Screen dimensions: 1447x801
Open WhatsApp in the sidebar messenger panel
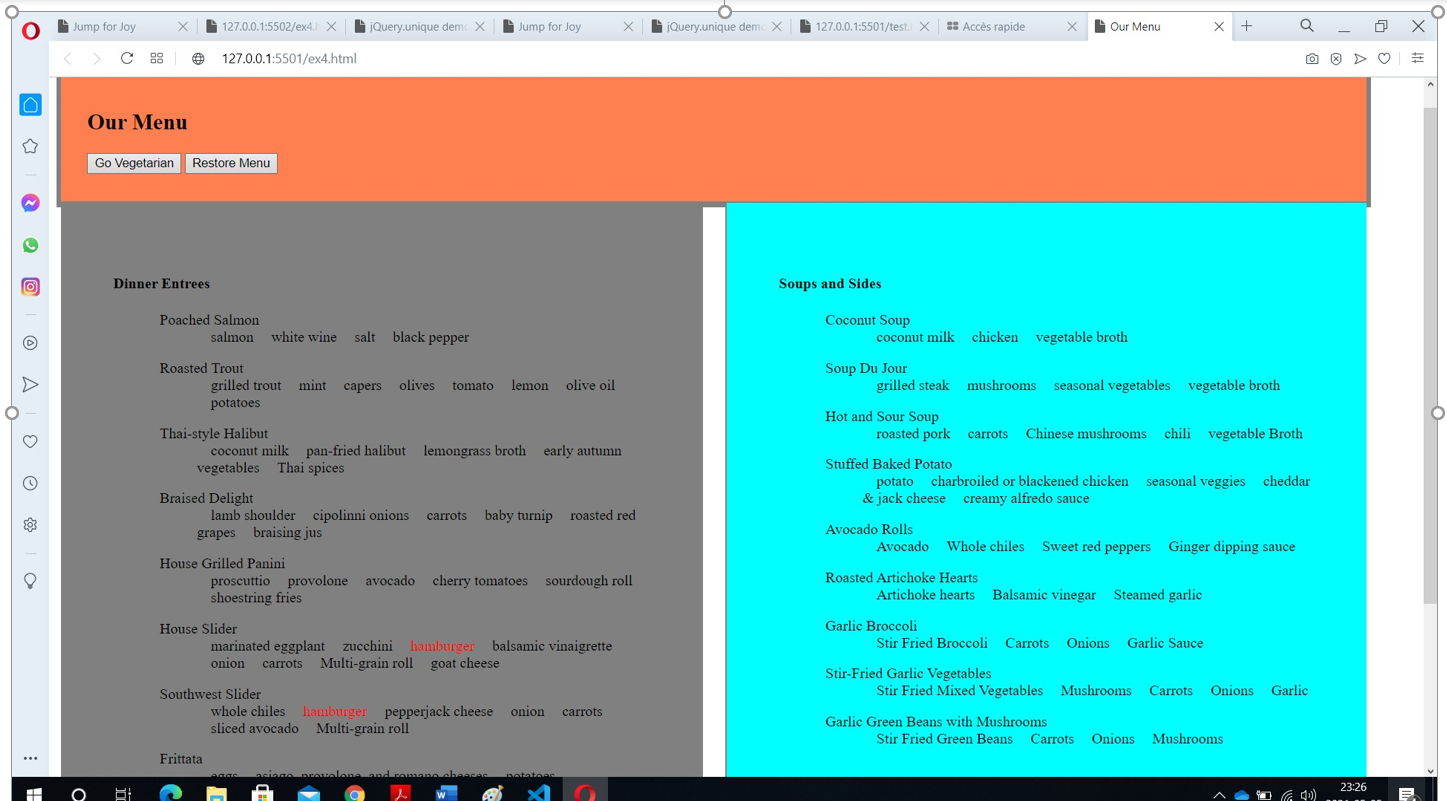[30, 245]
